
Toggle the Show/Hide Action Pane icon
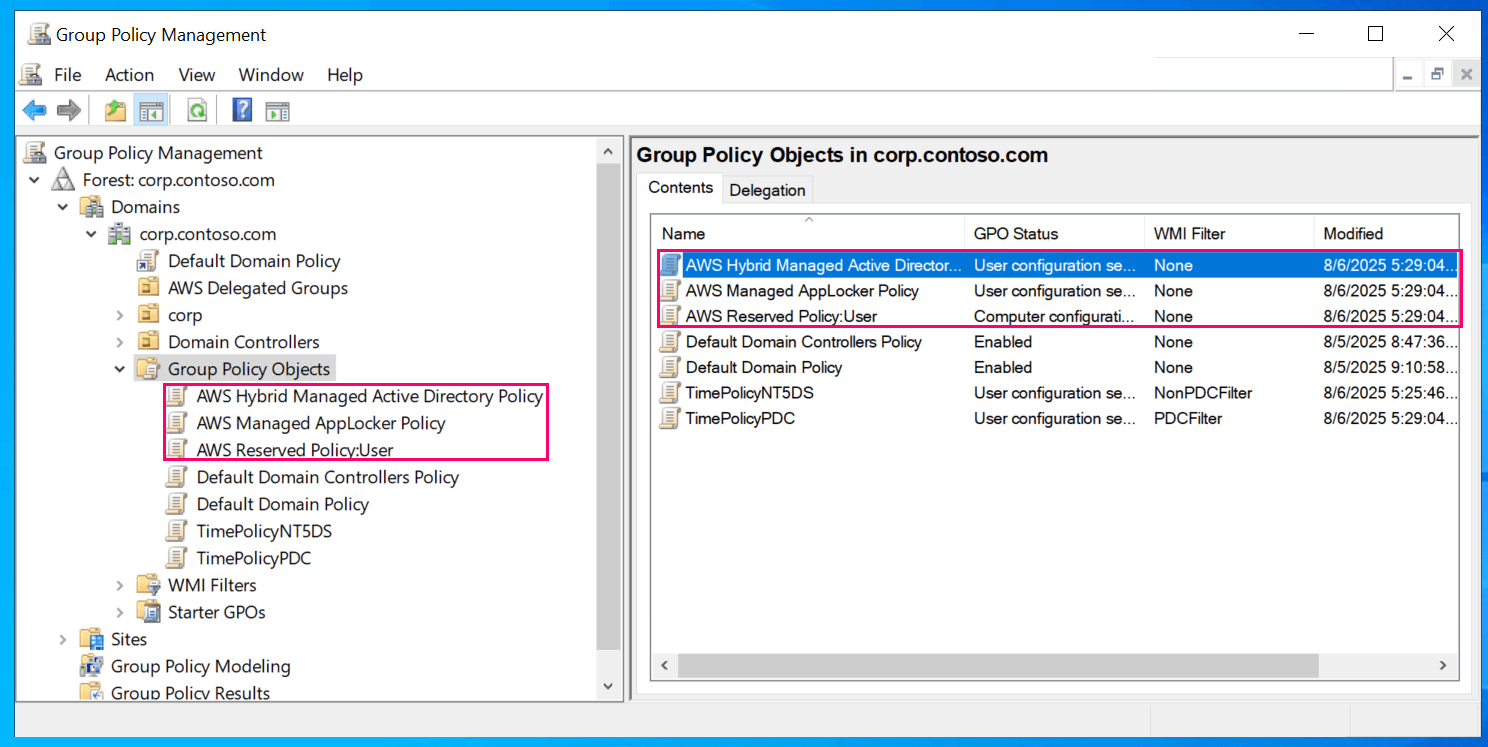[277, 110]
